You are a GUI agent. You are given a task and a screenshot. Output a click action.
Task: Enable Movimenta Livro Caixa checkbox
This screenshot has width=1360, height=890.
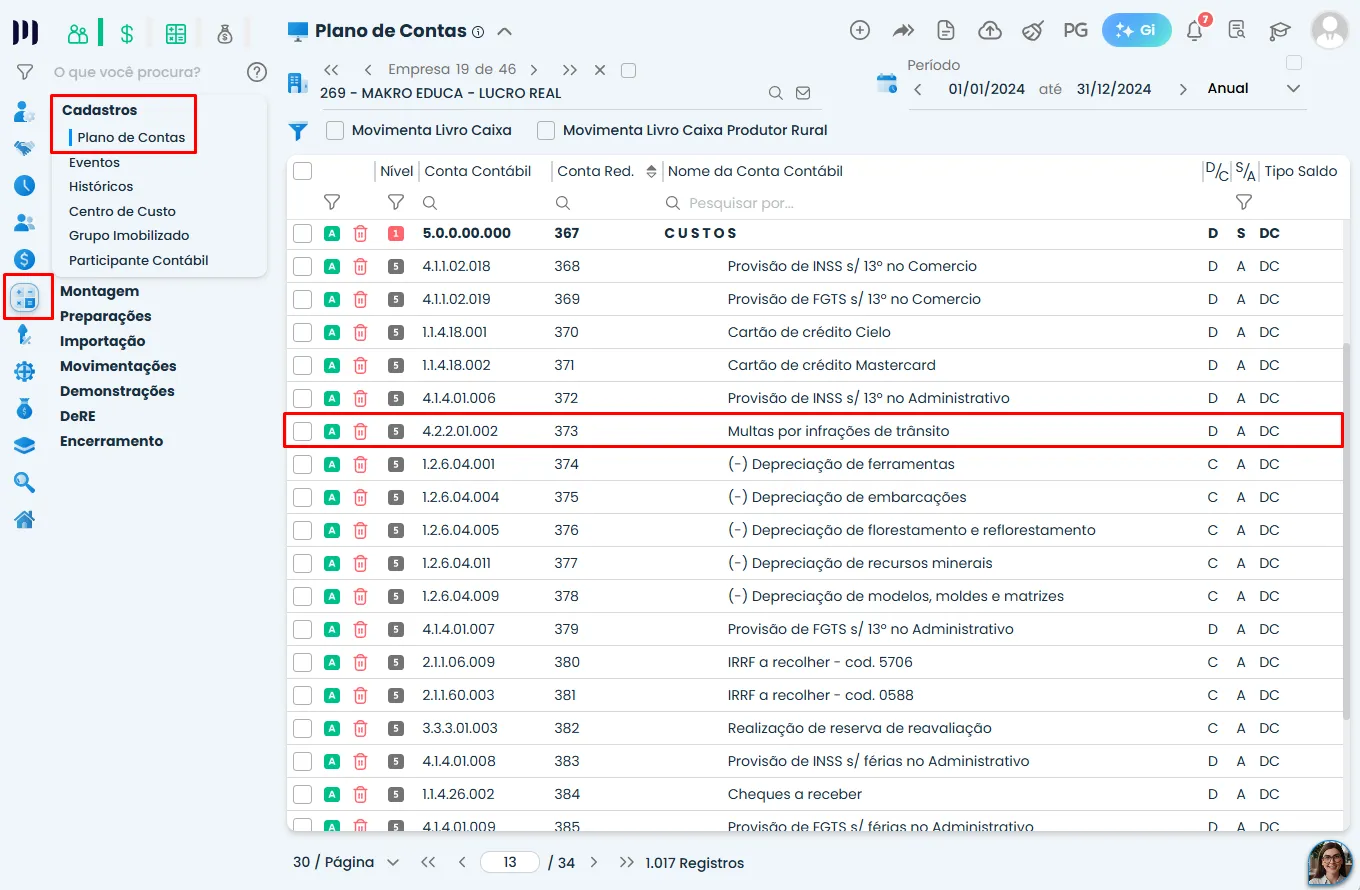click(x=335, y=130)
